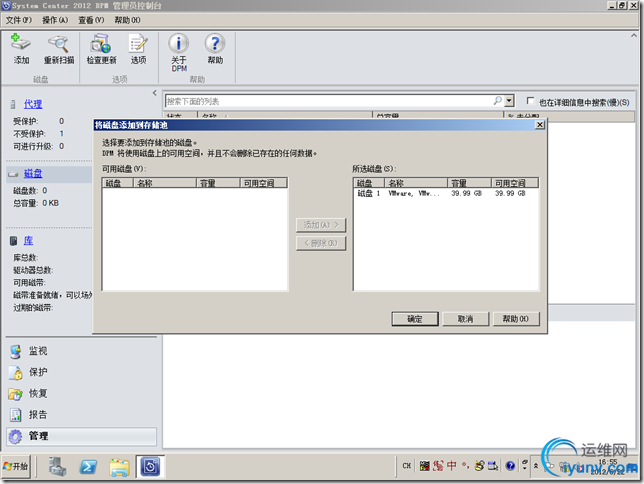644x484 pixels.
Task: Click the 39.99 GB capacity cell
Action: tap(466, 193)
